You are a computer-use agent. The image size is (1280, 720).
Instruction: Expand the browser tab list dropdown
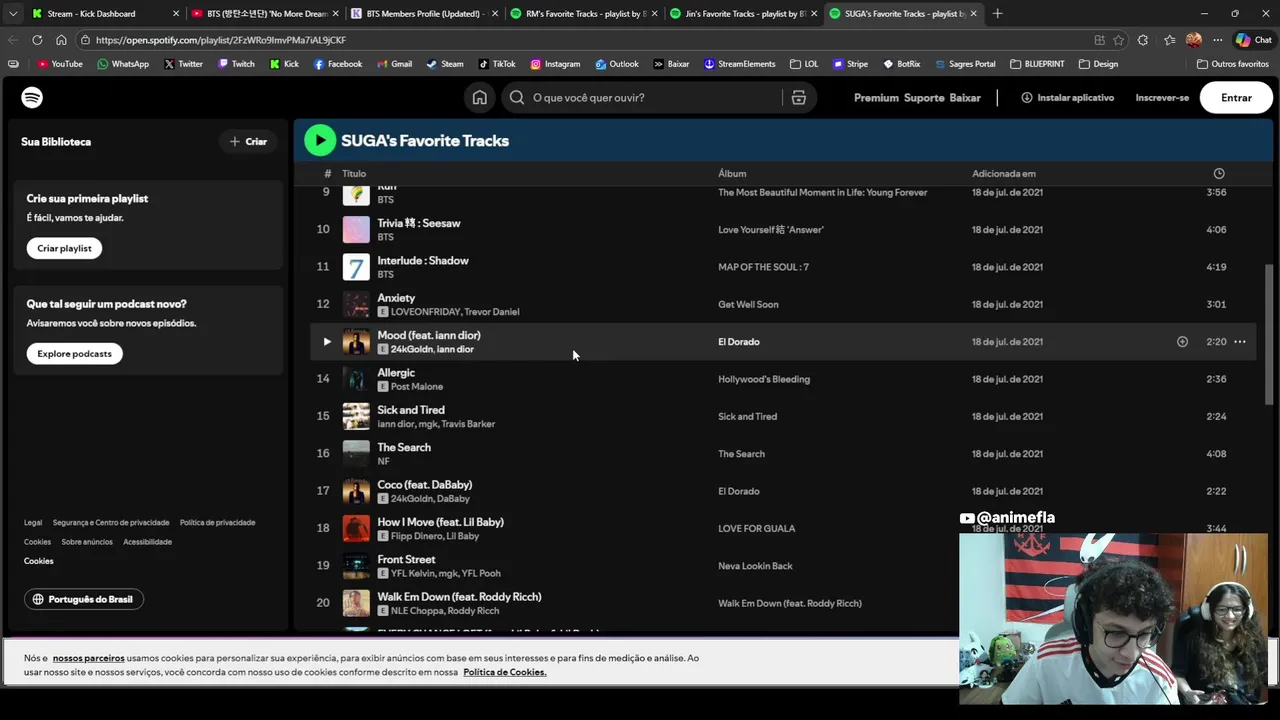point(13,14)
